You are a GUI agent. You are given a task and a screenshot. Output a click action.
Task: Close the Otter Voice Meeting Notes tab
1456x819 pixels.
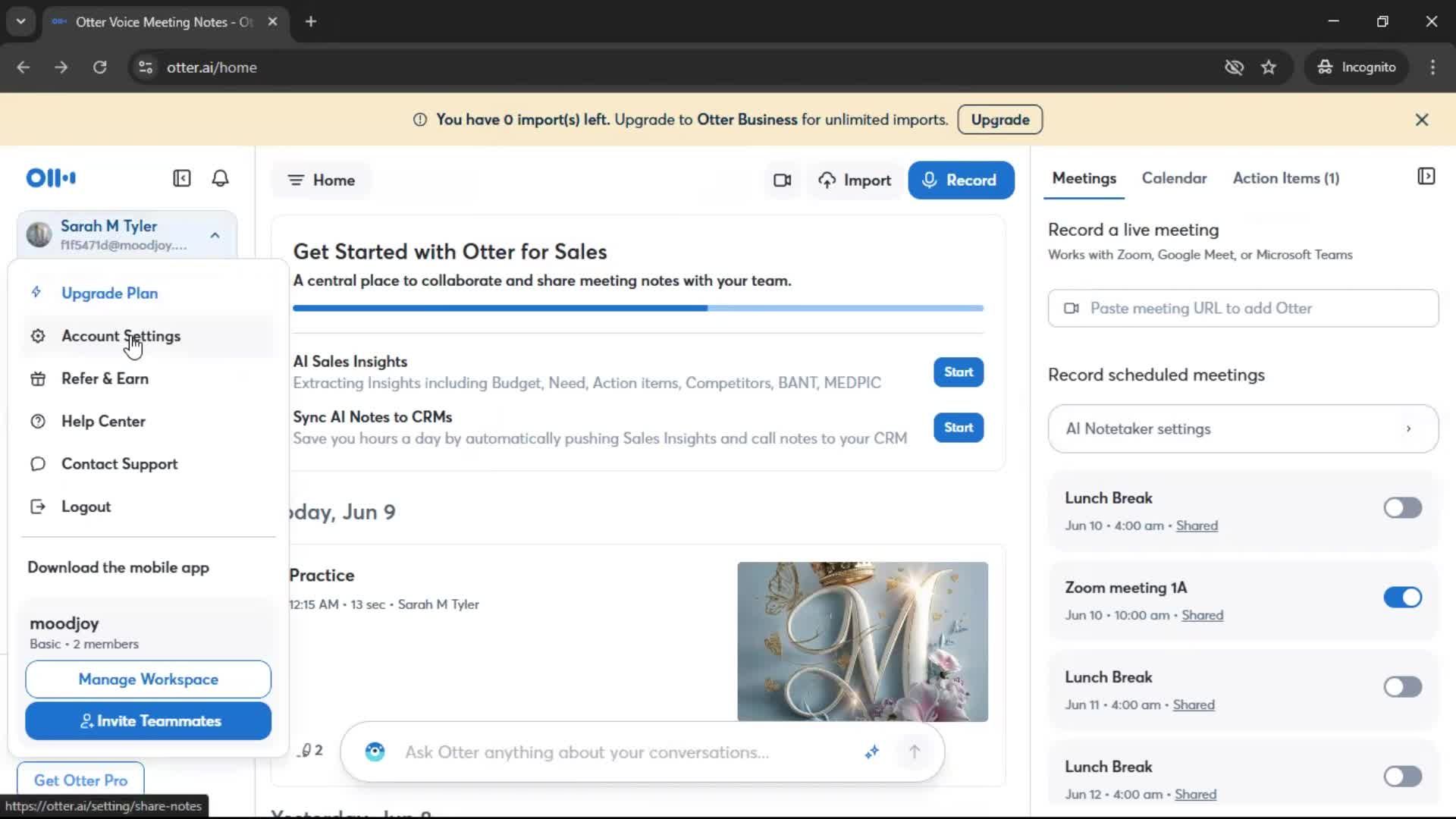(272, 21)
